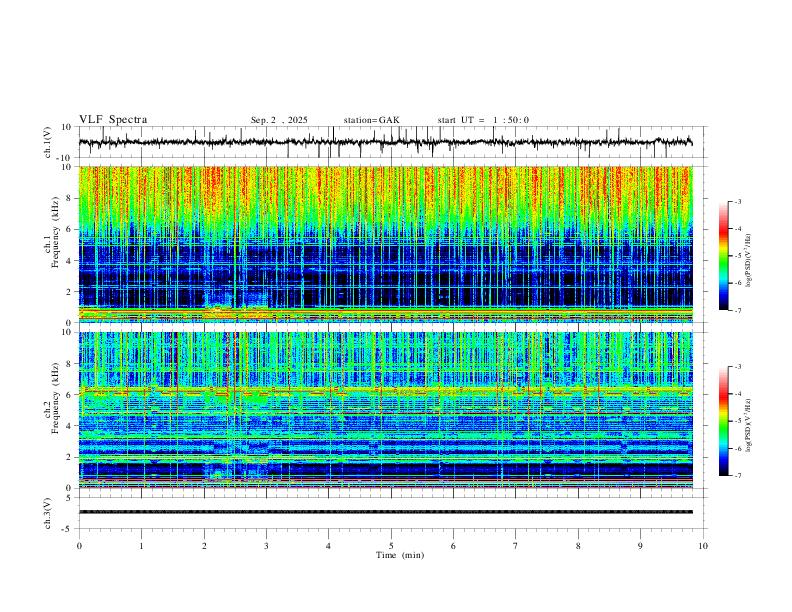The width and height of the screenshot is (792, 612).
Task: Click the log(PSD) label beside ch.1 color bar
Action: 749,260
